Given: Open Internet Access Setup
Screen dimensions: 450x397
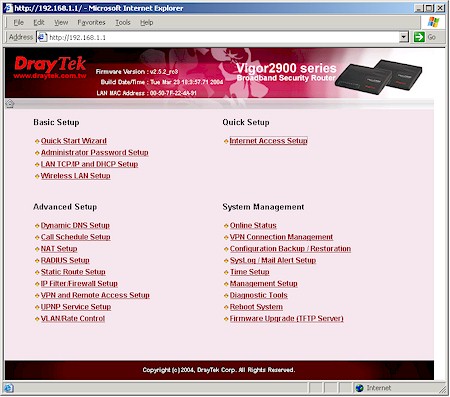Looking at the screenshot, I should click(x=268, y=141).
